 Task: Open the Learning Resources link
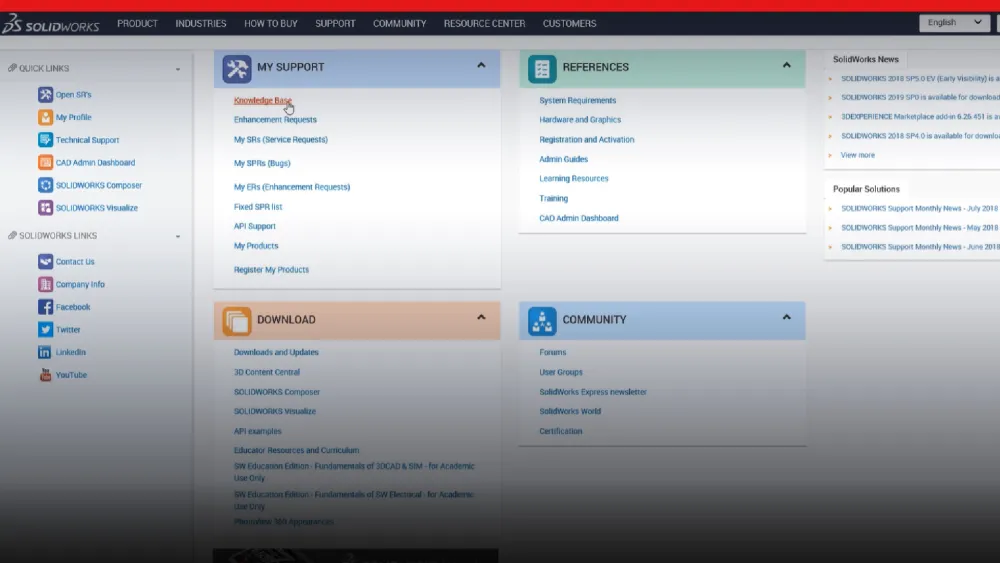point(573,179)
